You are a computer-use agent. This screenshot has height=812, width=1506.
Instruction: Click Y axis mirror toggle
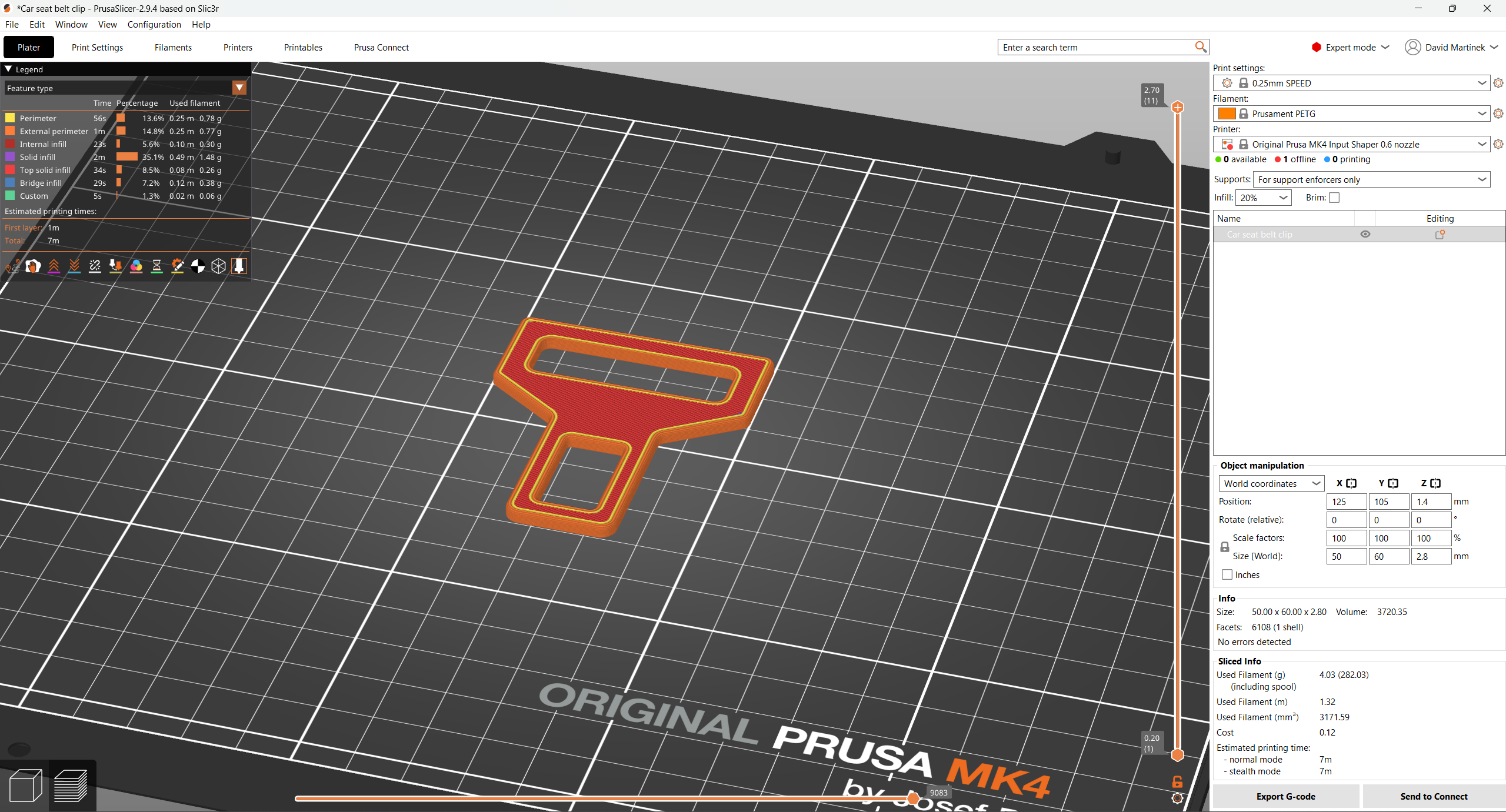pyautogui.click(x=1393, y=483)
